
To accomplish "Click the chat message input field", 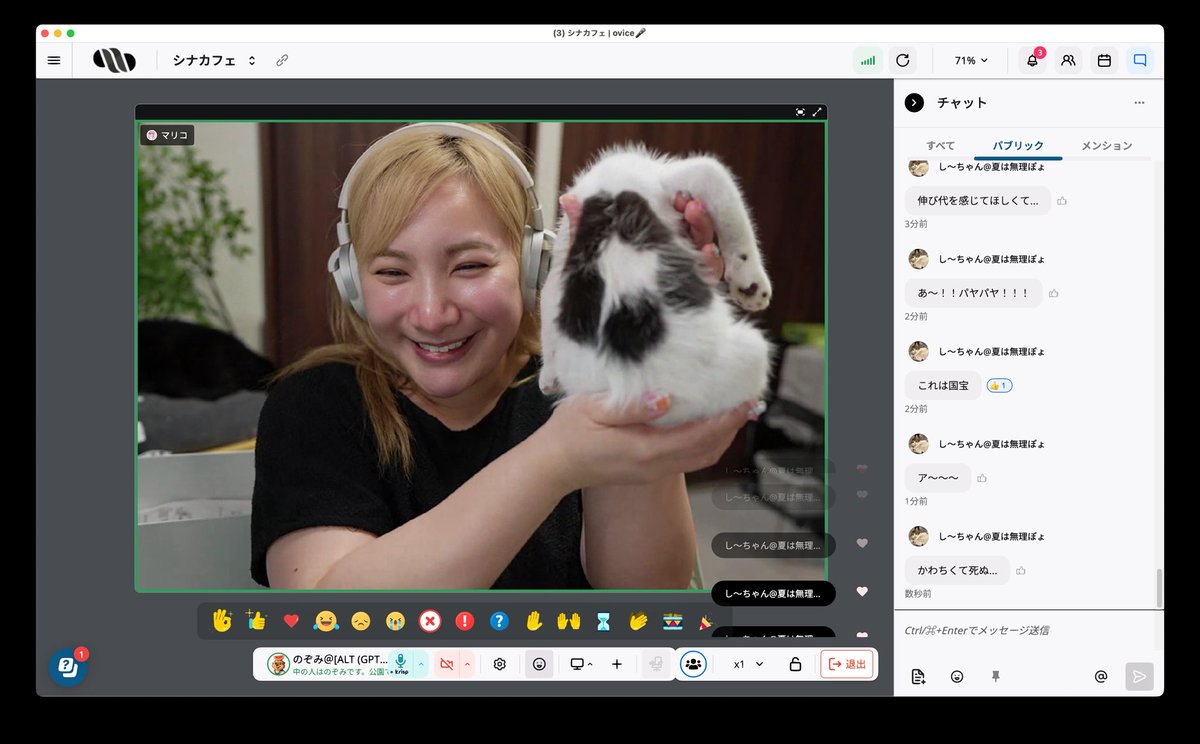I will [x=1028, y=630].
